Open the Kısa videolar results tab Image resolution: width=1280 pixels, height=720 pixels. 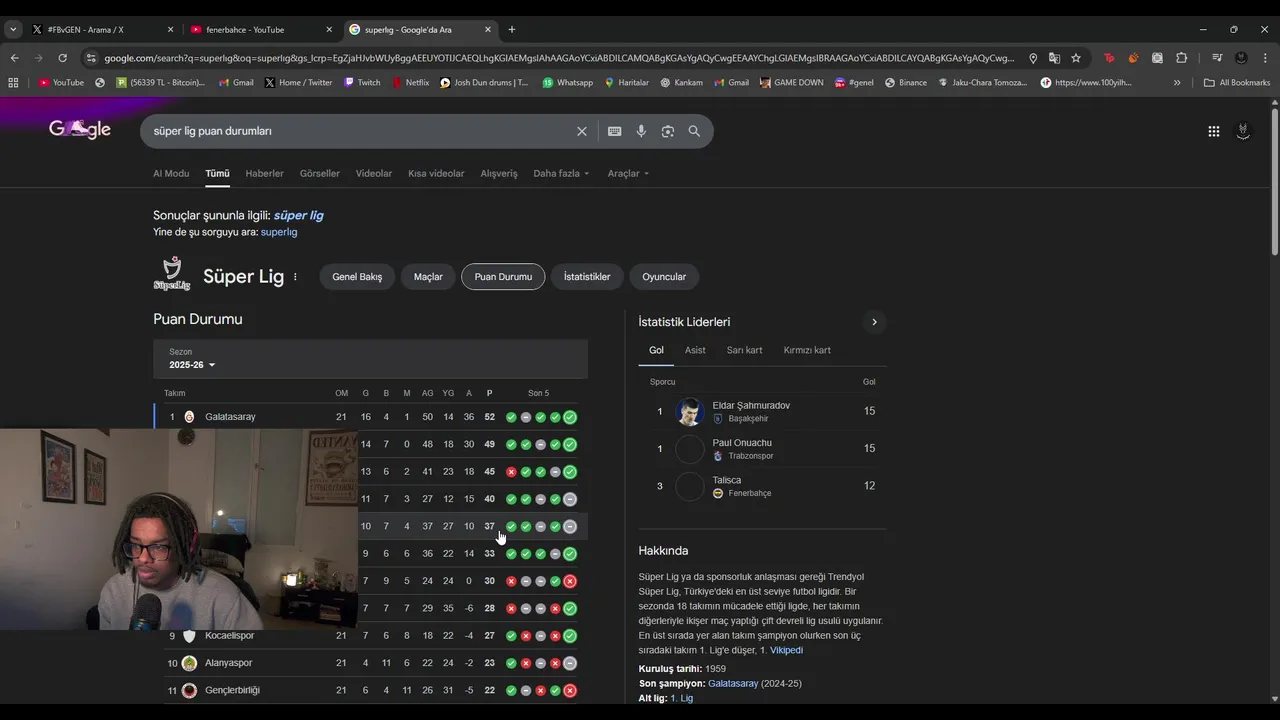[436, 173]
